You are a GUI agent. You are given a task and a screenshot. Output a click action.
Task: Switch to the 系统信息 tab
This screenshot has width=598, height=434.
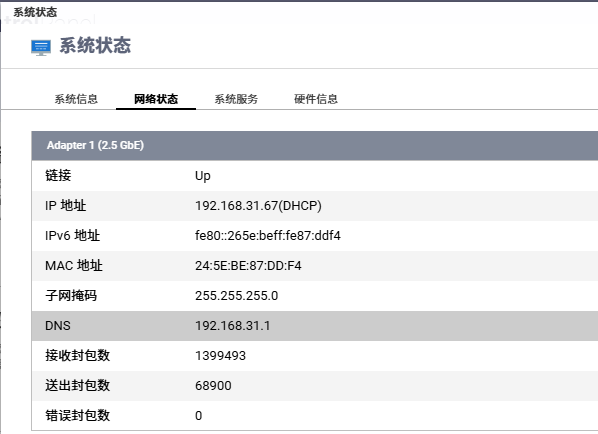click(76, 99)
